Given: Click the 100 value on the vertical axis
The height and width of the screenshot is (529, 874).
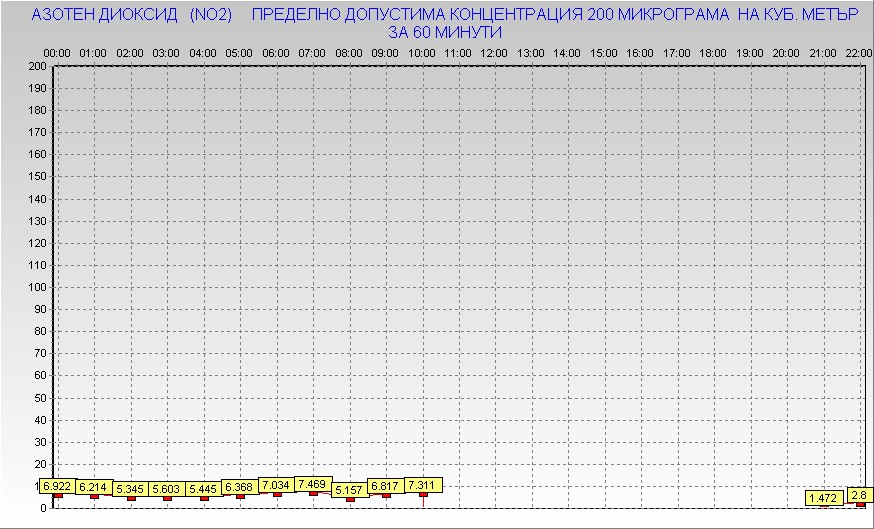Looking at the screenshot, I should (x=38, y=287).
